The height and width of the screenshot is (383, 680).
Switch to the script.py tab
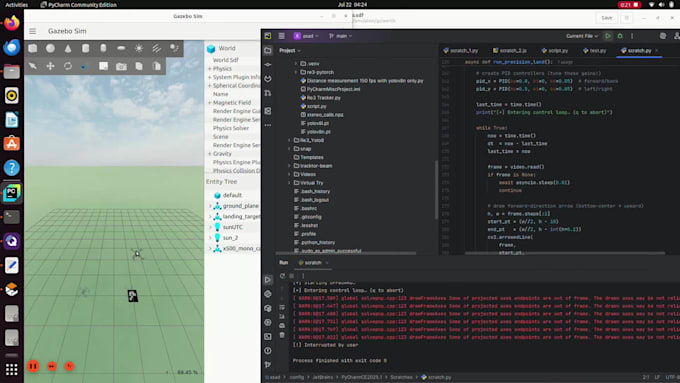tap(555, 51)
